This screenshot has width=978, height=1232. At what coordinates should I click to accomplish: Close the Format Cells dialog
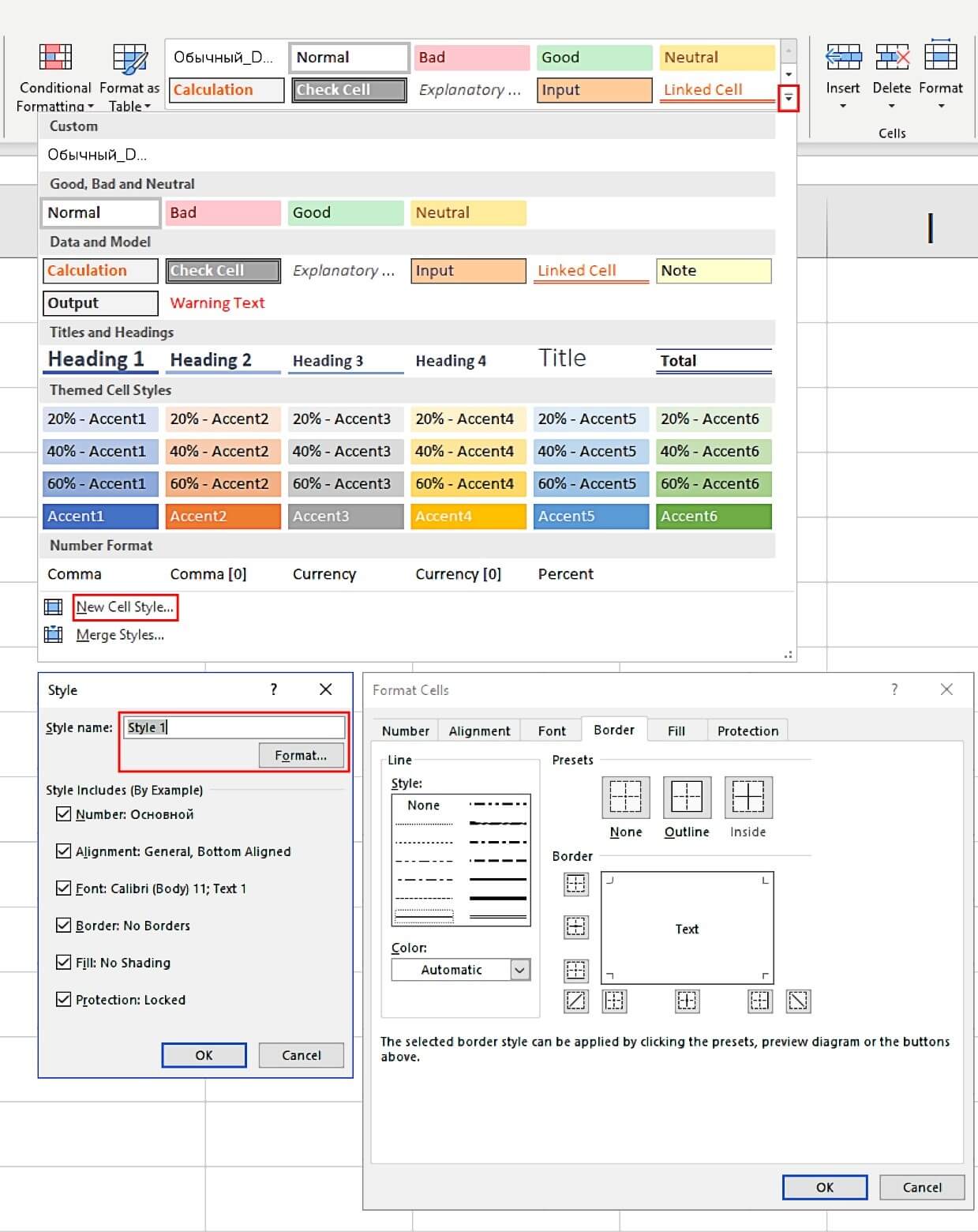[x=946, y=689]
